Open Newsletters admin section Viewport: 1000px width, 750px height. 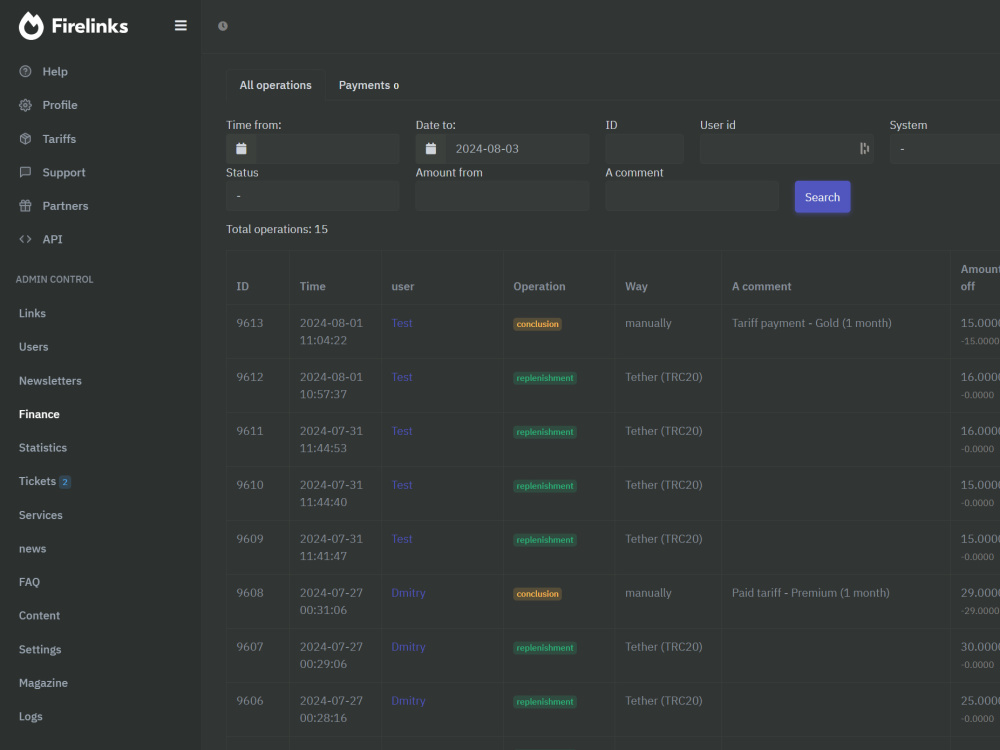point(50,381)
